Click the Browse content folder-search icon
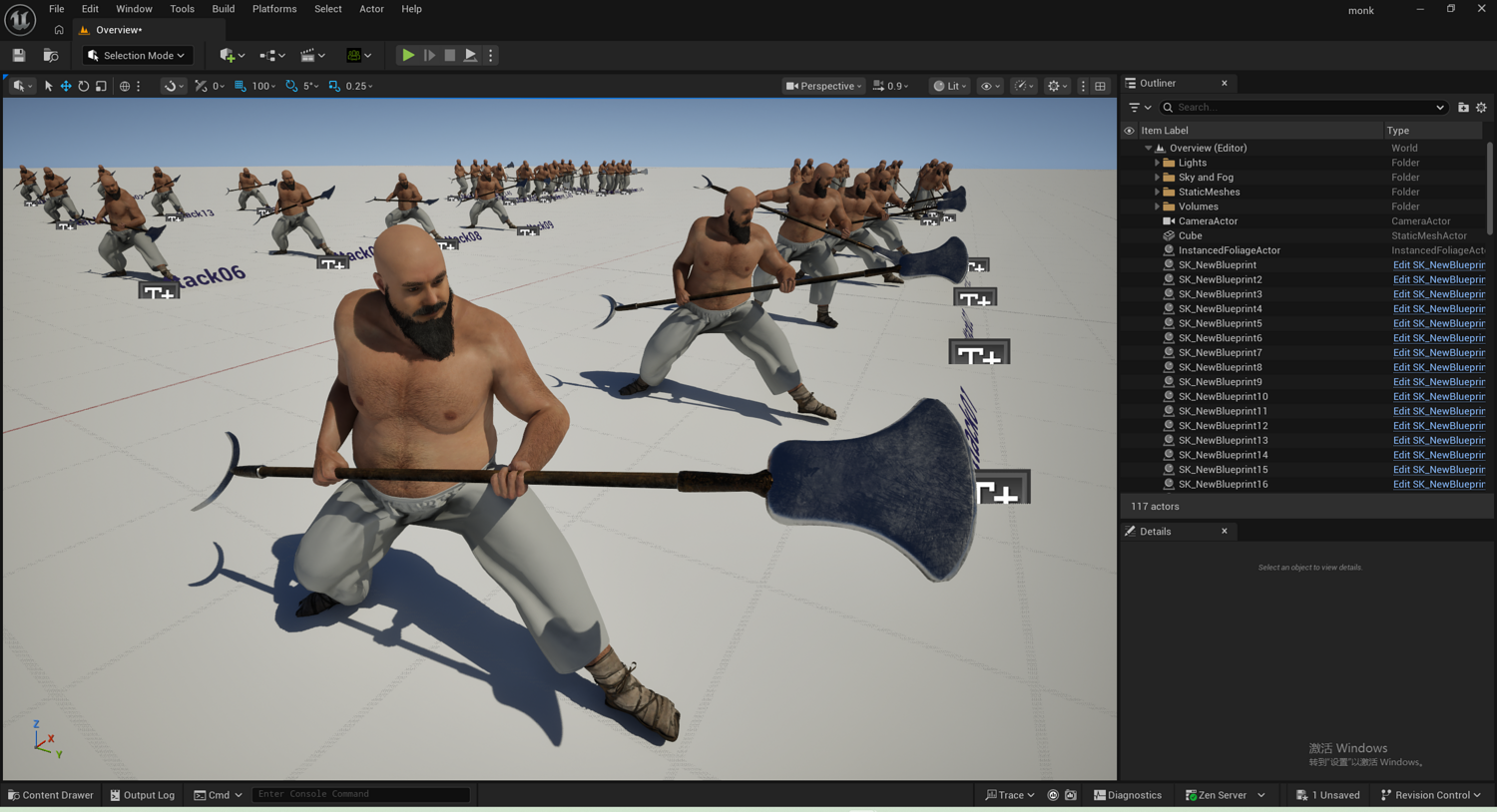The width and height of the screenshot is (1497, 812). pyautogui.click(x=50, y=56)
